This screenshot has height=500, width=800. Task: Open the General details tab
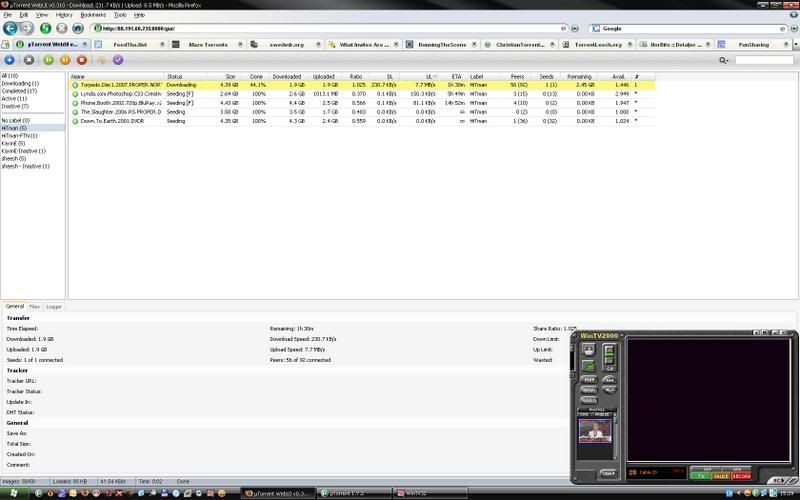pos(15,307)
